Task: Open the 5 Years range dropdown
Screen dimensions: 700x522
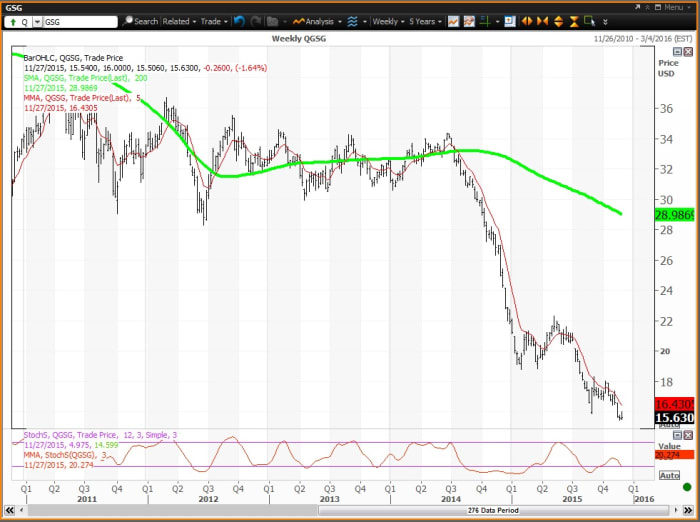Action: click(x=425, y=21)
